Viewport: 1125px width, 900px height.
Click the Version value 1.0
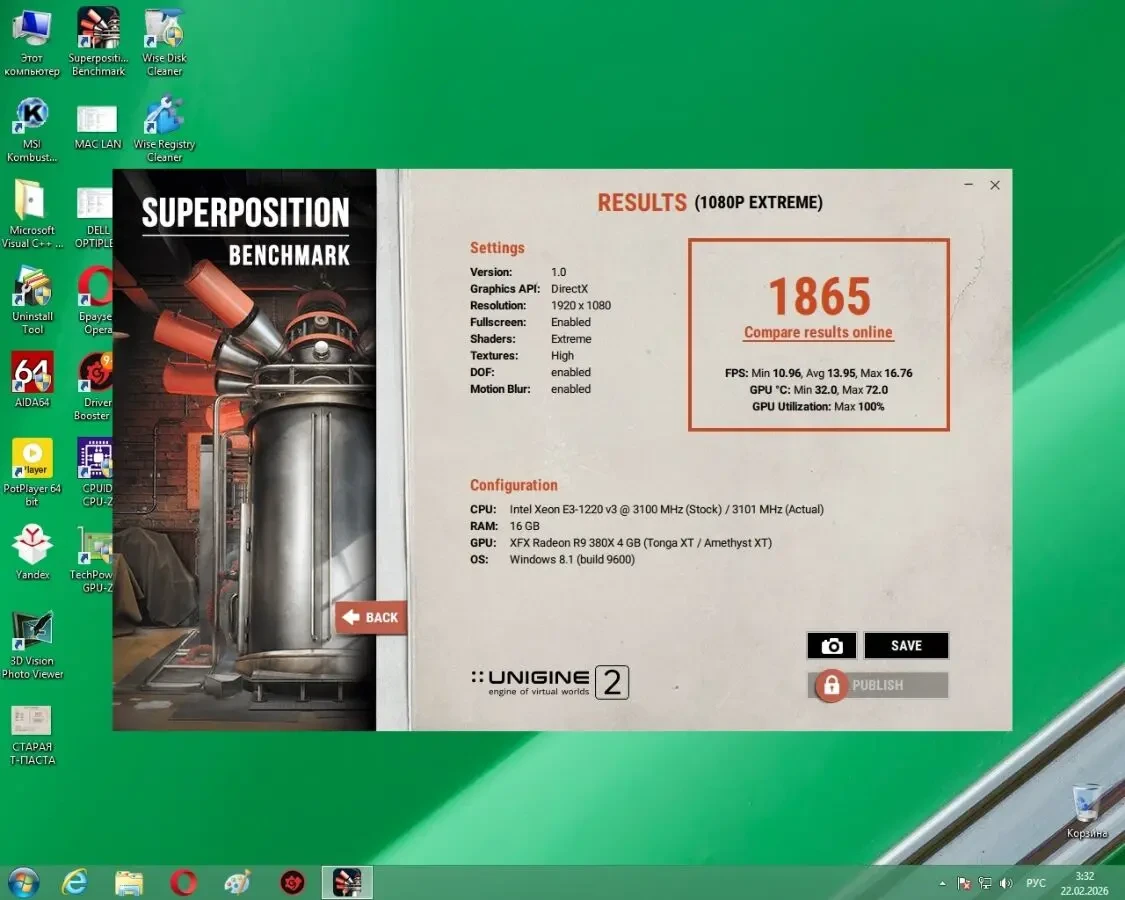tap(558, 272)
